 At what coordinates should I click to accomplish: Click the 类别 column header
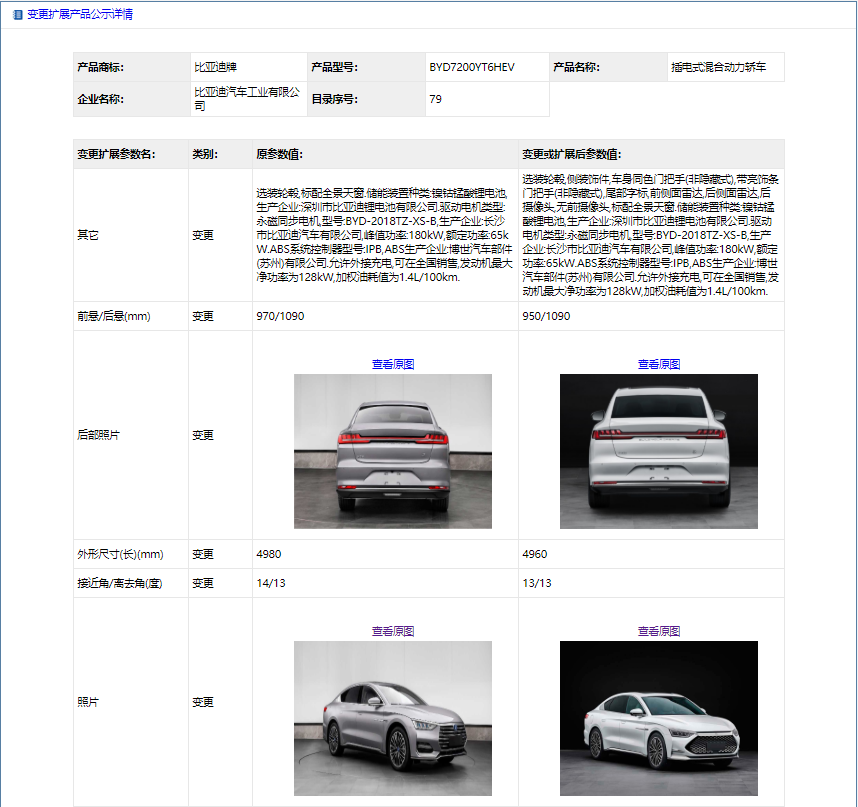click(x=205, y=154)
